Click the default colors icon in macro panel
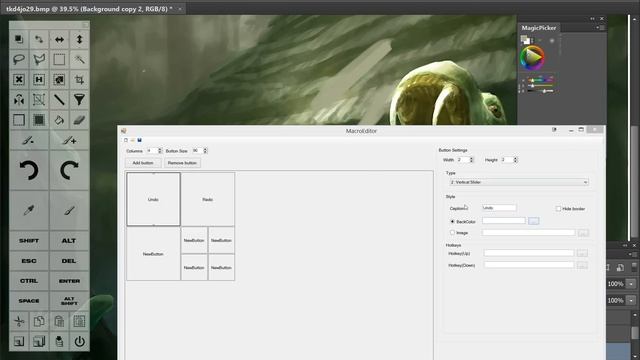640x360 pixels. [19, 39]
